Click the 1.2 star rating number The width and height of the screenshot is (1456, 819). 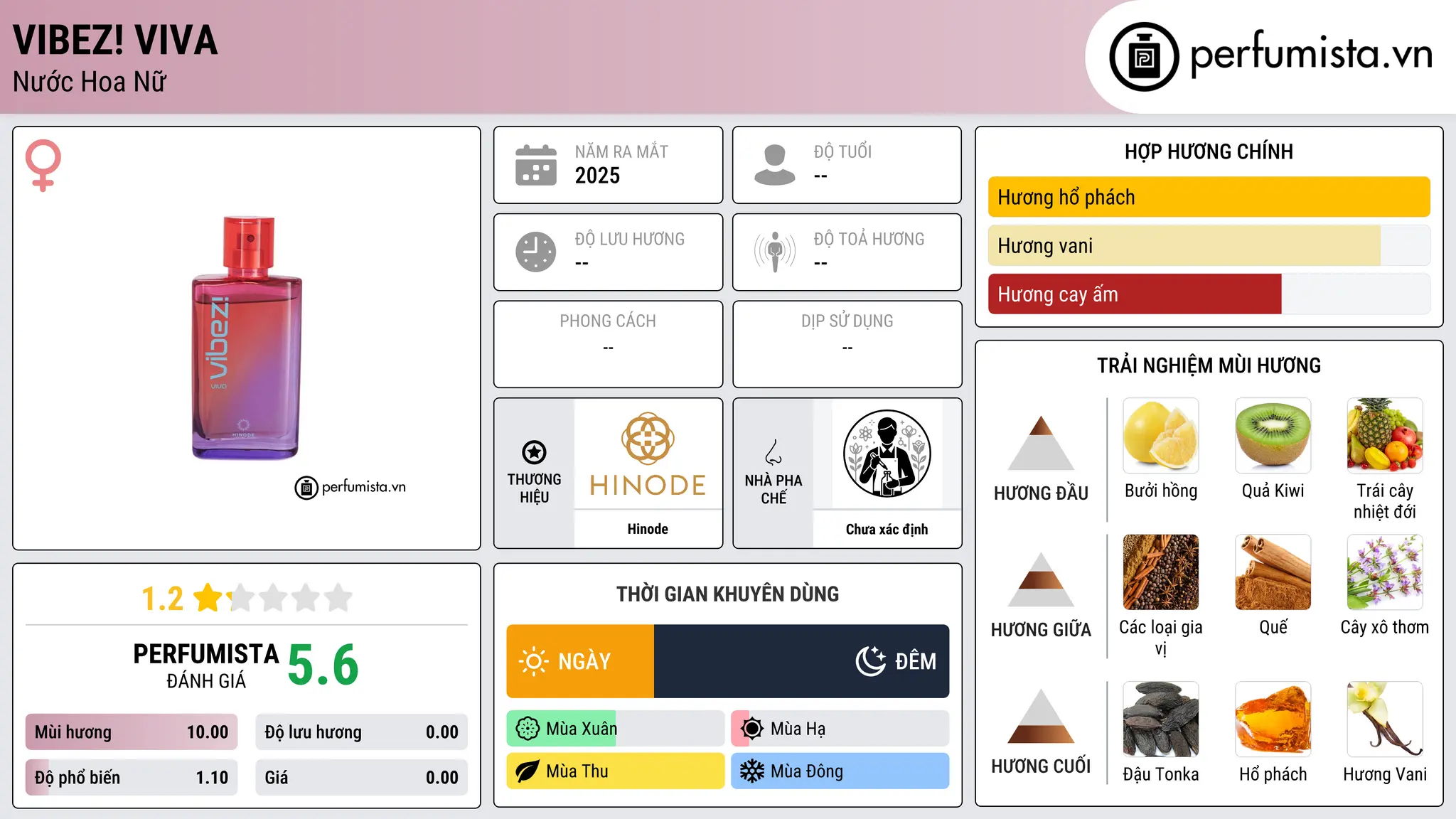click(162, 599)
